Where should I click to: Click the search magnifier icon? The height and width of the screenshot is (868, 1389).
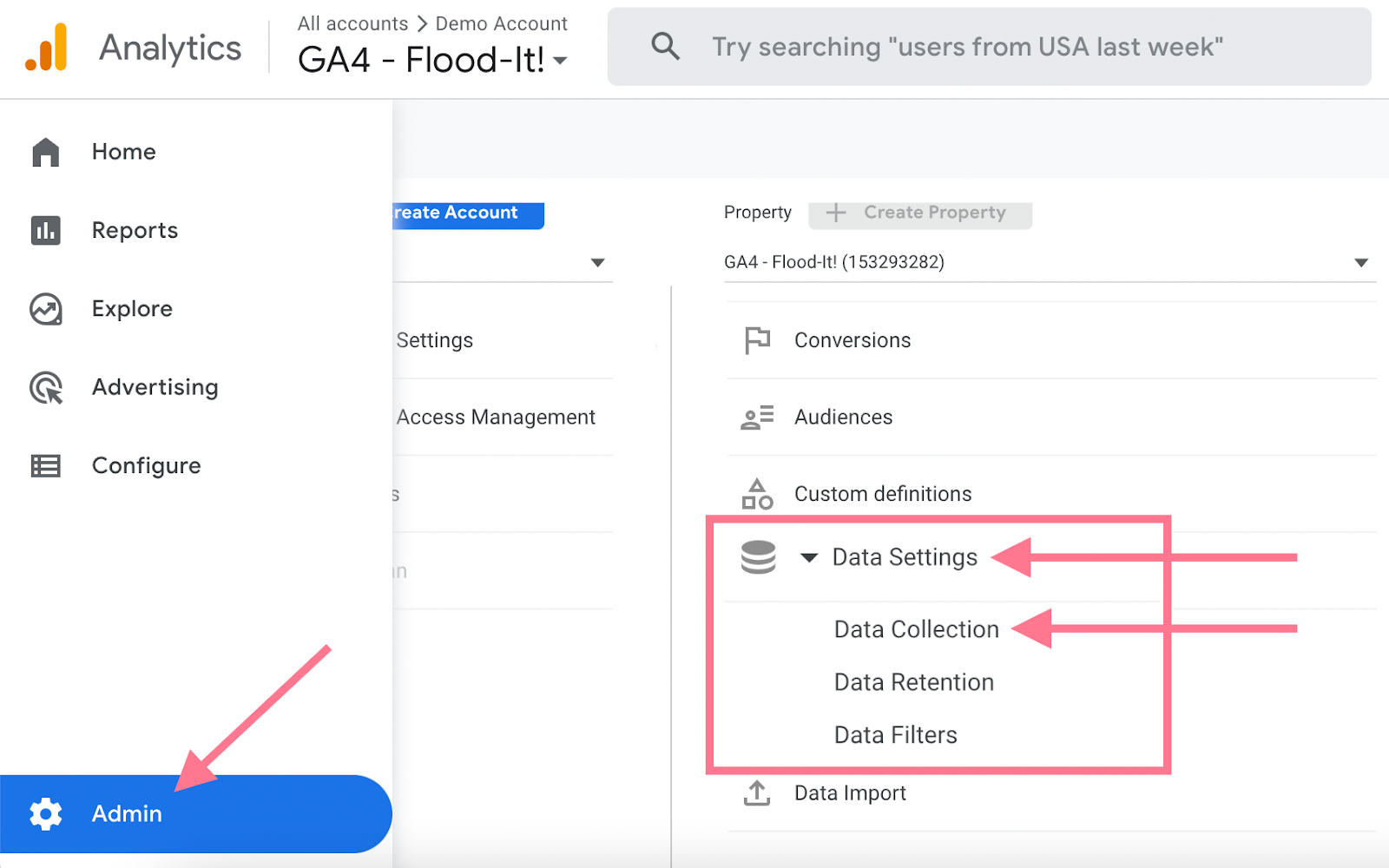pyautogui.click(x=665, y=47)
